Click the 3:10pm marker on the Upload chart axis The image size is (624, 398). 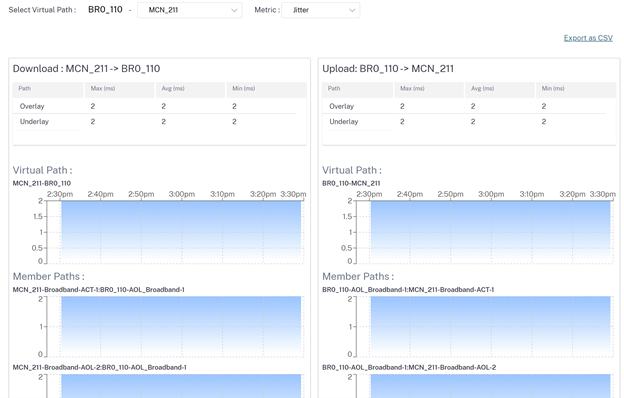[532, 194]
